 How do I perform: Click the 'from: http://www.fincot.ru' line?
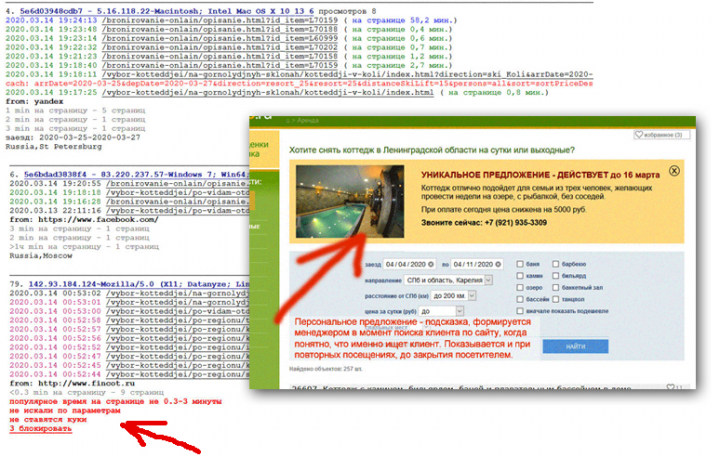72,383
